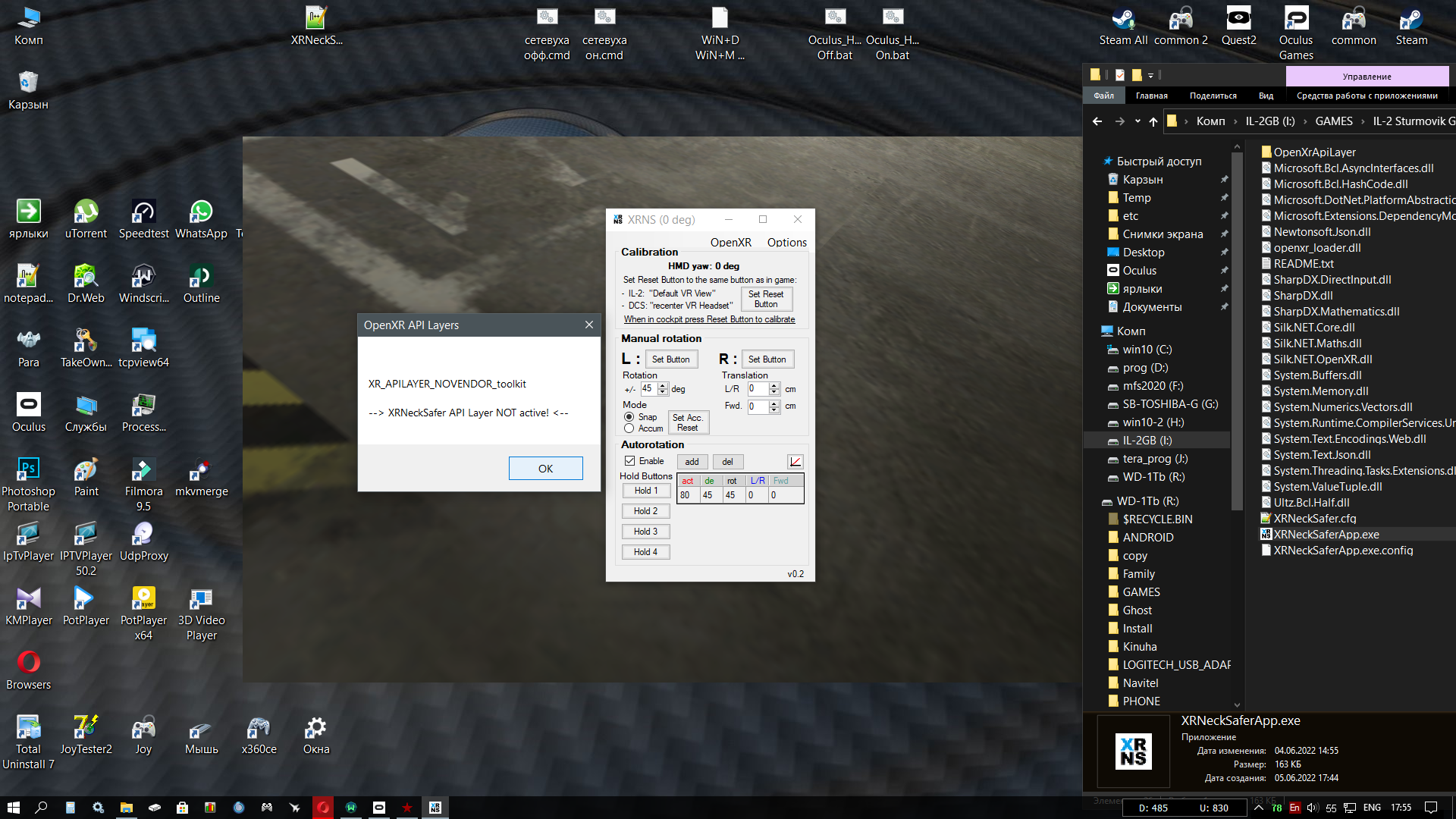1456x819 pixels.
Task: Open the PotPlayer desktop icon
Action: (x=86, y=606)
